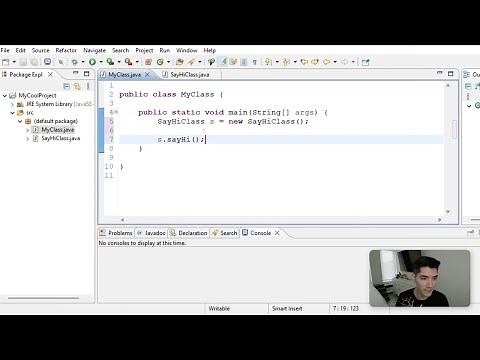480x360 pixels.
Task: Open the Run menu
Action: pos(165,50)
